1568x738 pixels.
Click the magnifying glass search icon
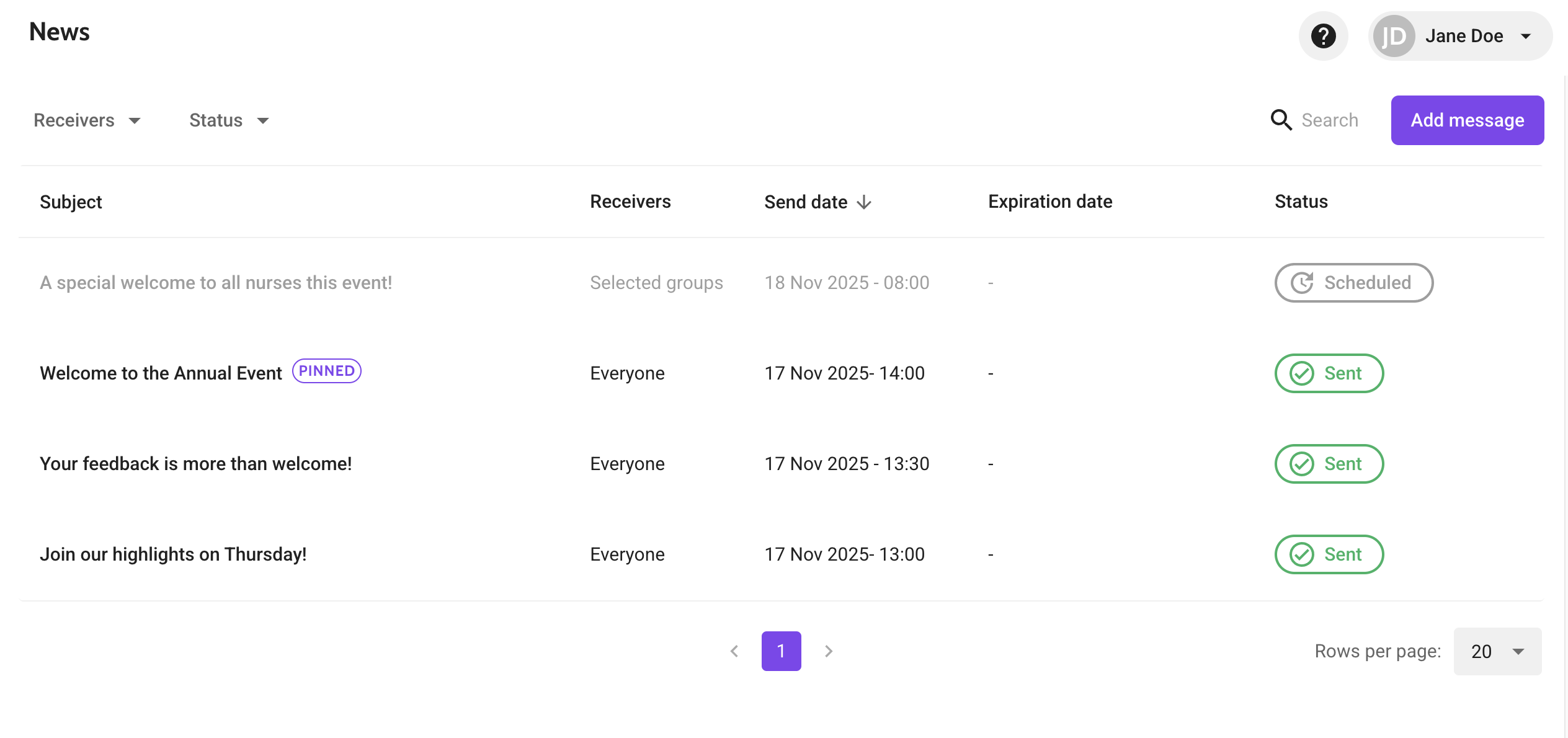click(x=1281, y=120)
